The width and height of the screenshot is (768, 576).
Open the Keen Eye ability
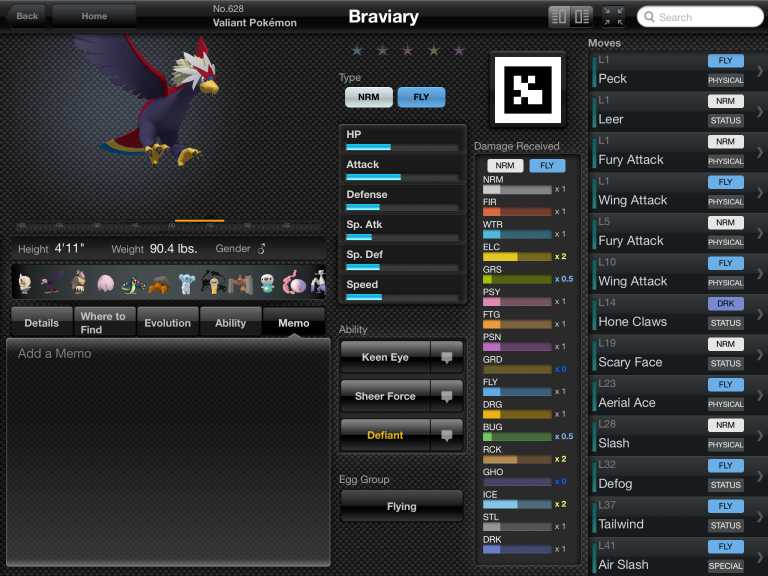click(x=385, y=357)
